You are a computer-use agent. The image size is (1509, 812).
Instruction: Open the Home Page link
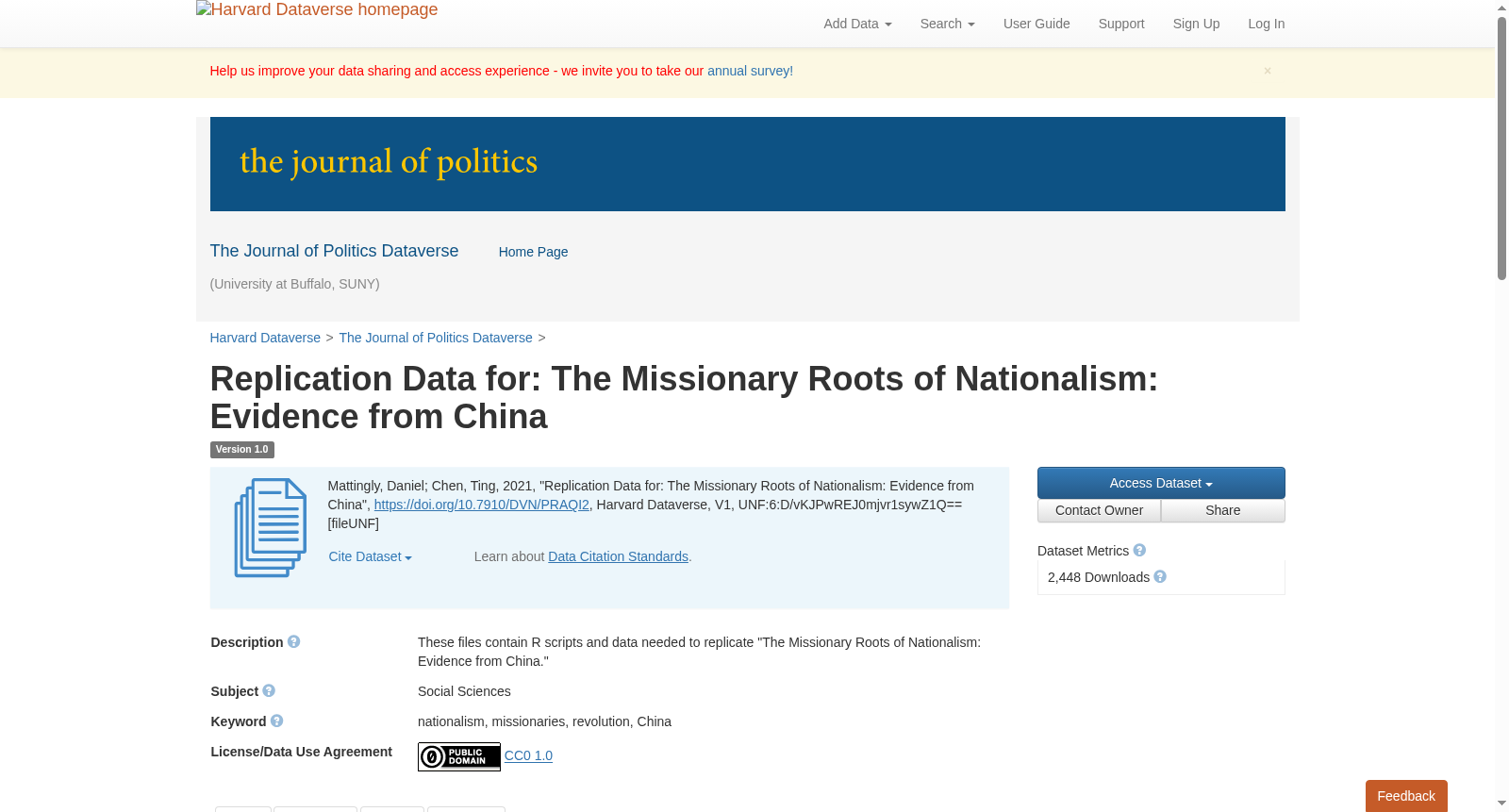click(533, 252)
